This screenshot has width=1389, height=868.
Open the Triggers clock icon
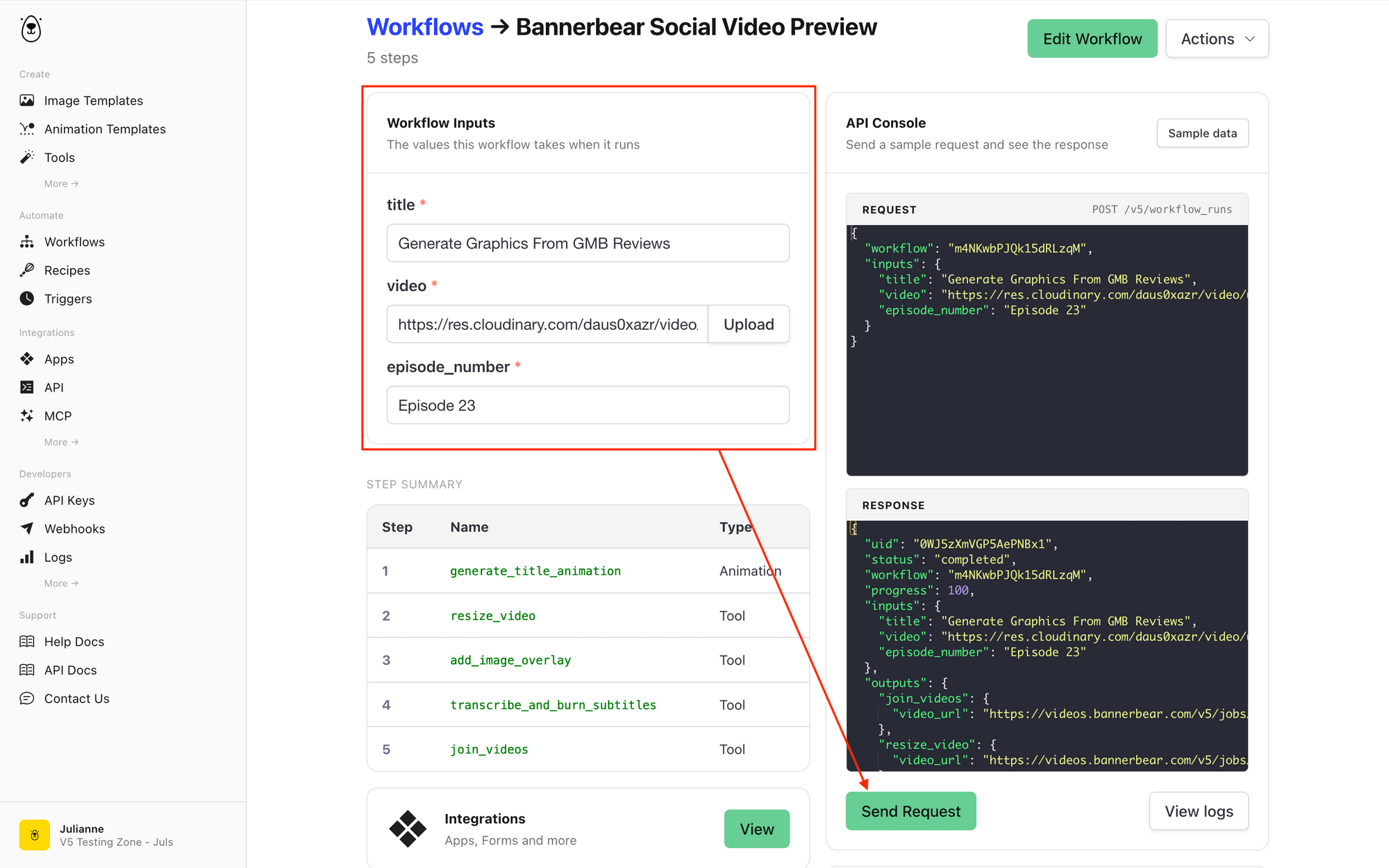click(27, 299)
